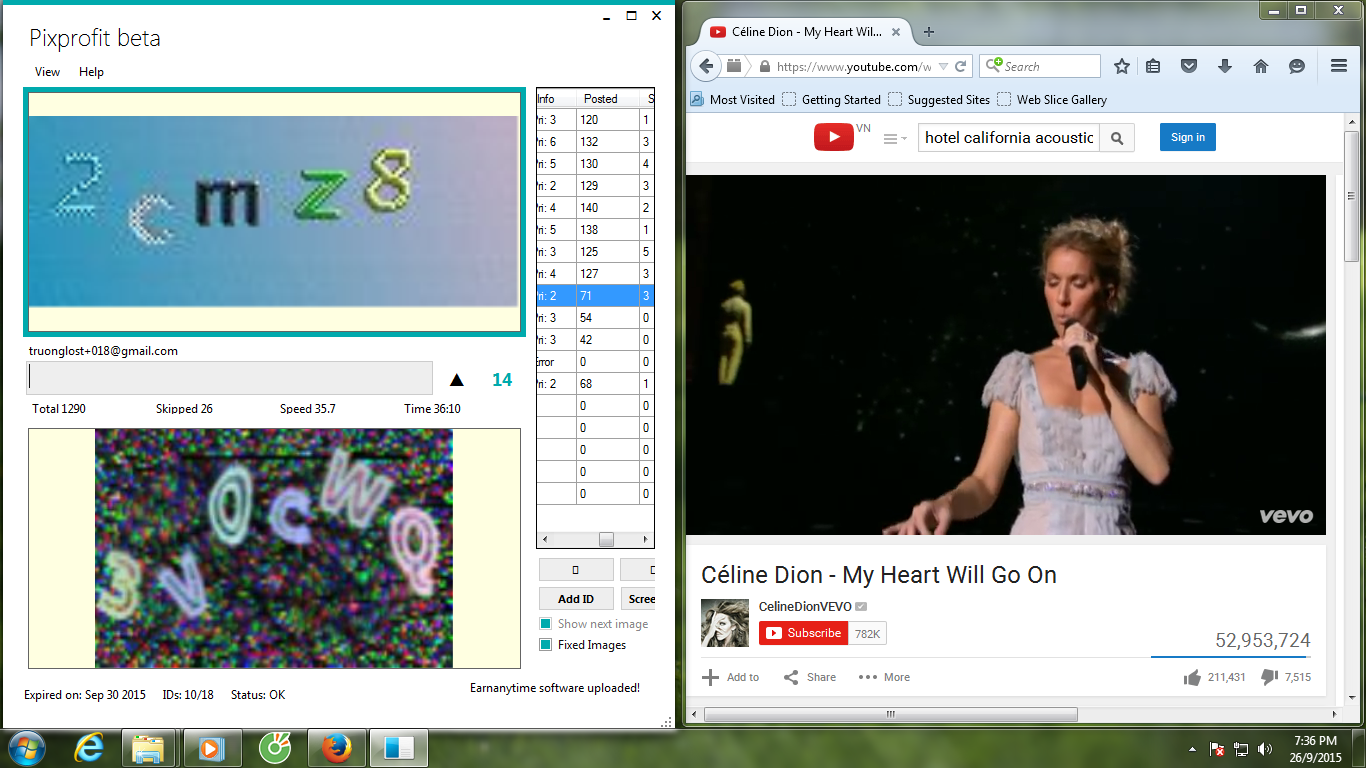Viewport: 1366px width, 768px height.
Task: Click the Add ID button
Action: [x=576, y=599]
